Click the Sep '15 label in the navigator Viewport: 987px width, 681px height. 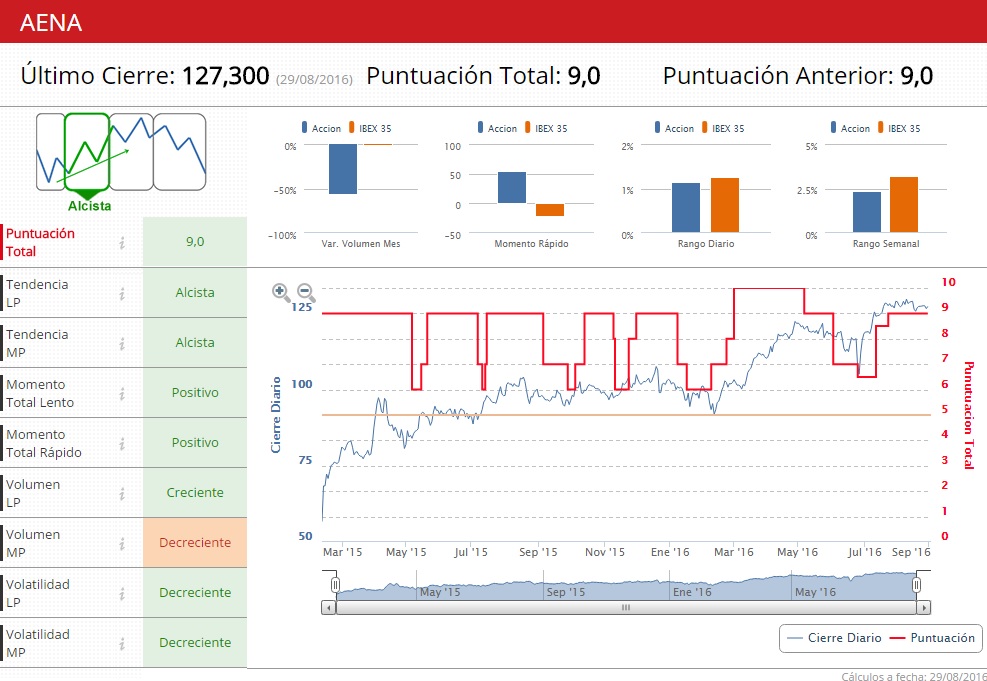[x=565, y=592]
